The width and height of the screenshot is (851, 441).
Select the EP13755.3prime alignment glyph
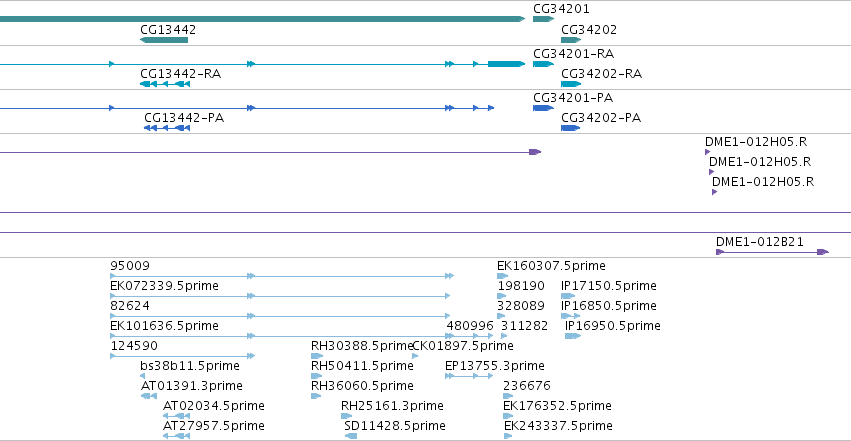(469, 376)
